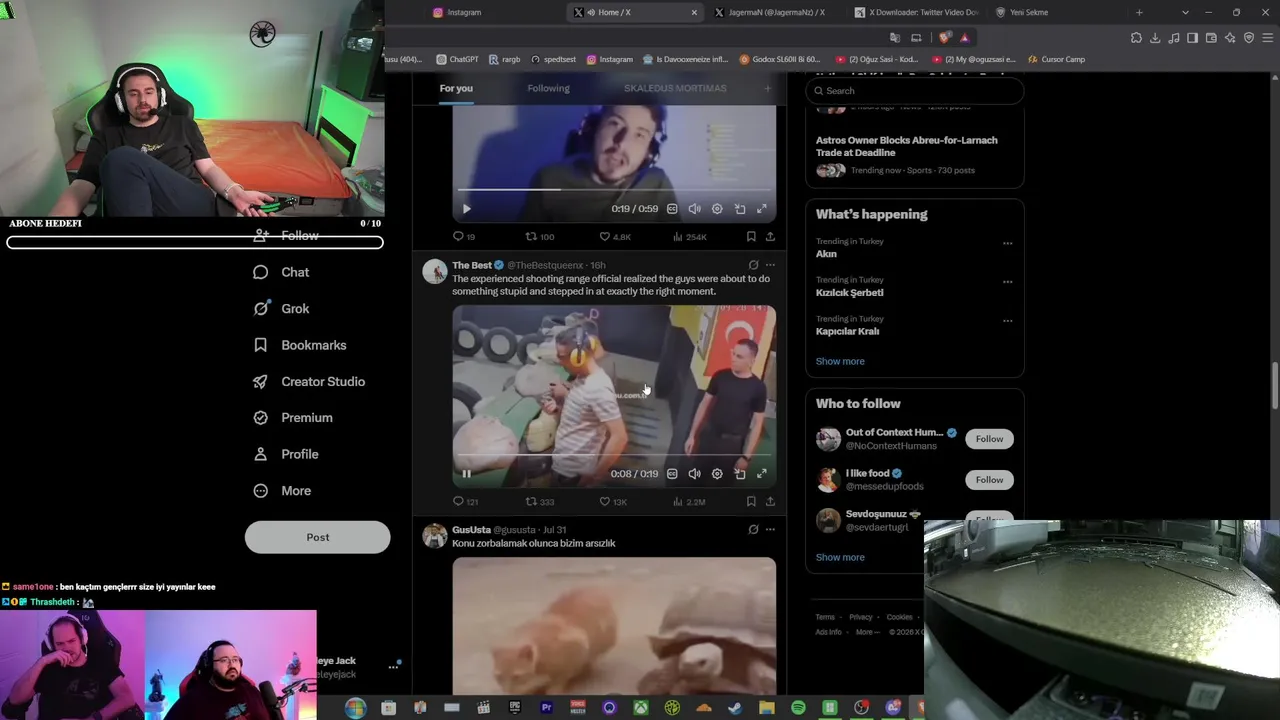
Task: Open Creator Studio from the sidebar
Action: (309, 382)
